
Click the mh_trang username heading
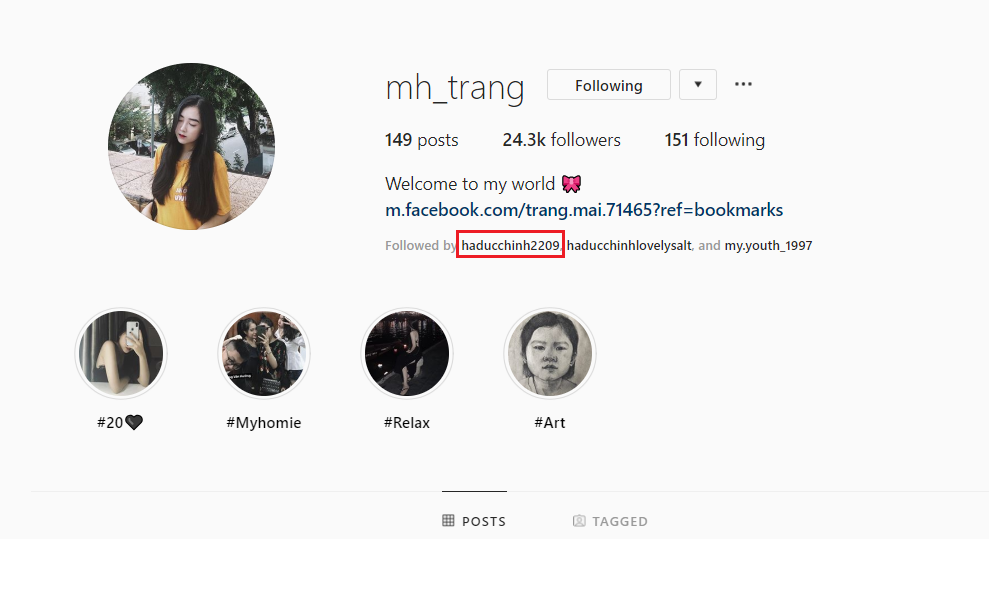455,87
